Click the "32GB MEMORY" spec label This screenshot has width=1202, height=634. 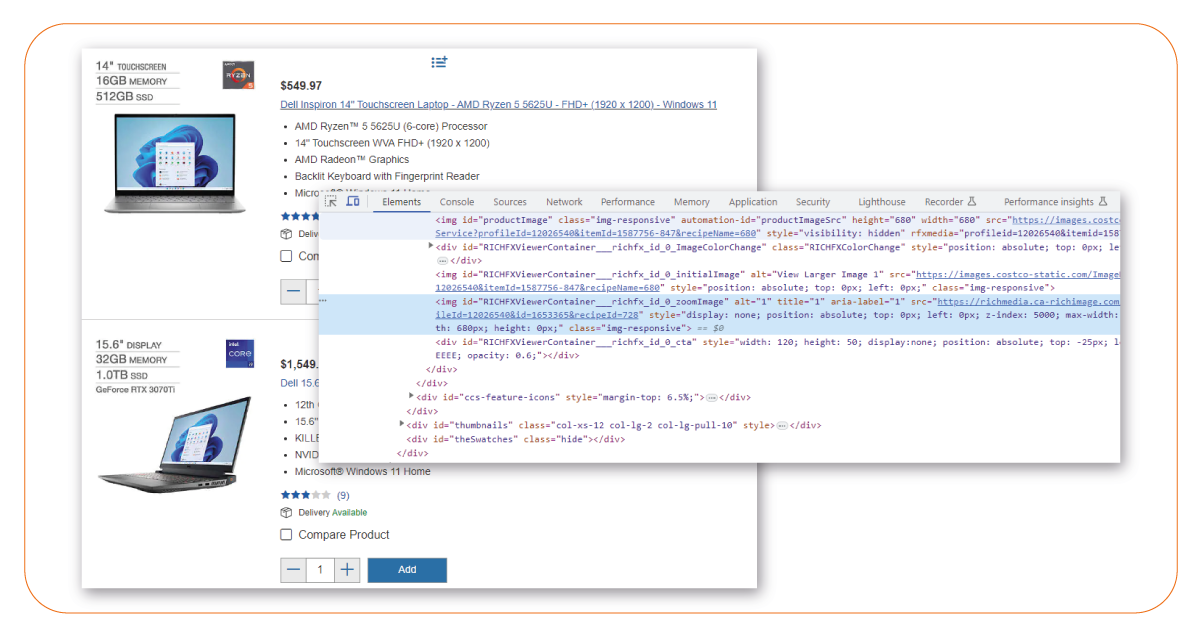point(132,359)
